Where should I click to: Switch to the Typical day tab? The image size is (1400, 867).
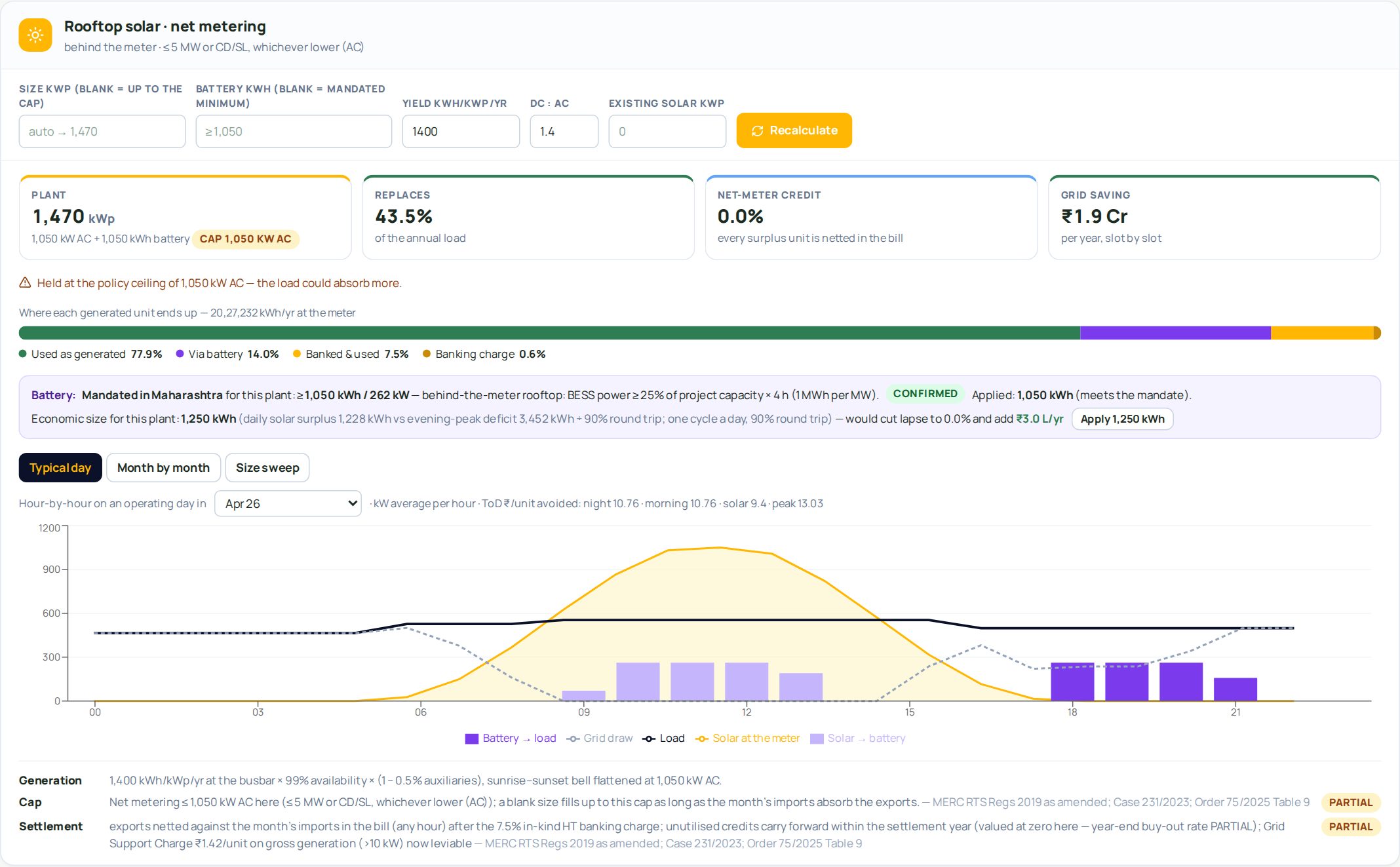coord(60,468)
